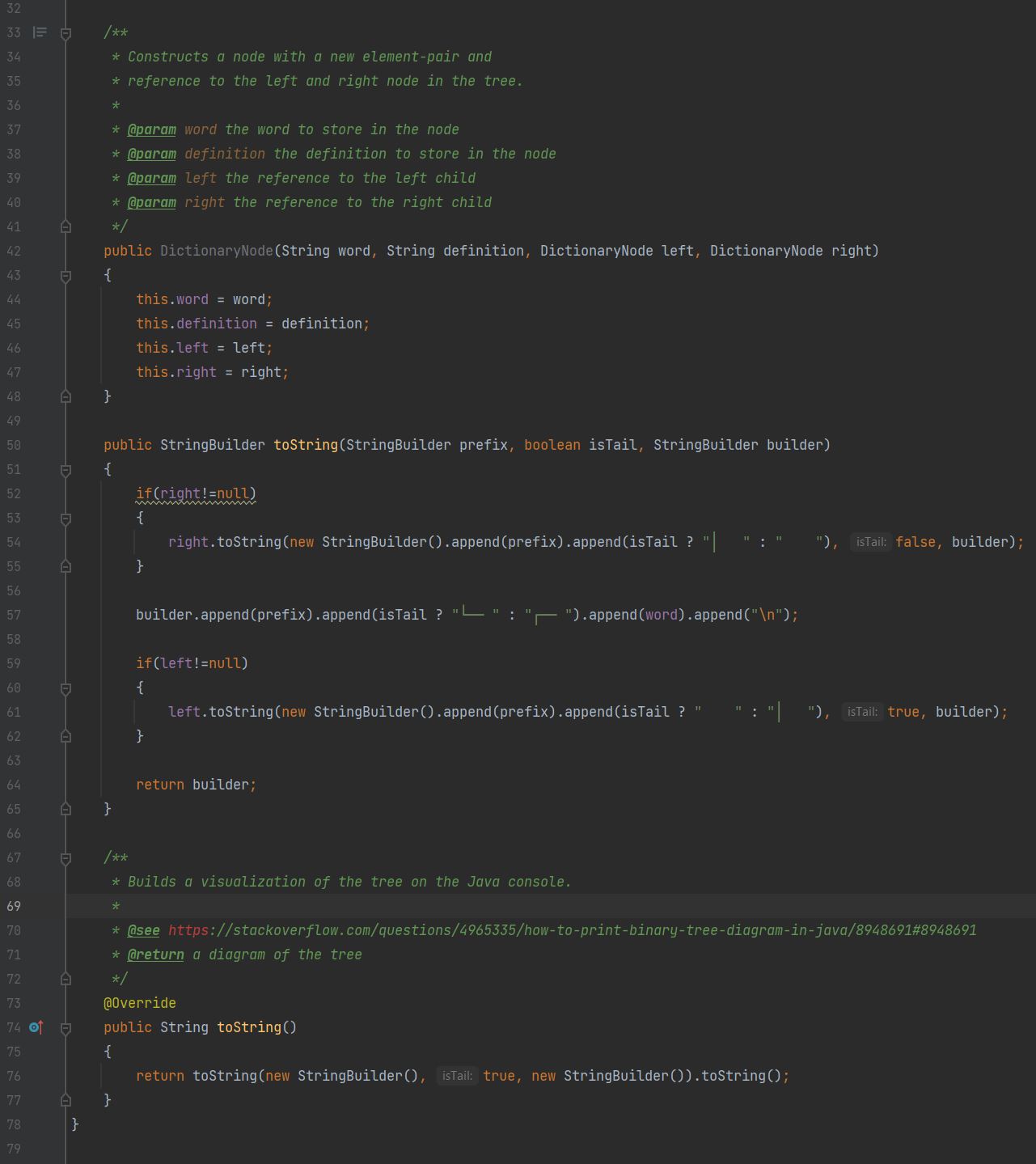The height and width of the screenshot is (1164, 1036).
Task: Open the stackoverflow.com link in the @see comment
Action: coord(572,930)
